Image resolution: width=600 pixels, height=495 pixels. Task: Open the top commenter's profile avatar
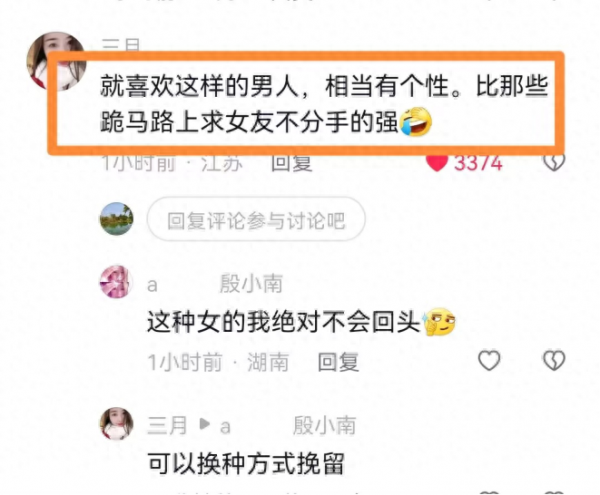56,61
